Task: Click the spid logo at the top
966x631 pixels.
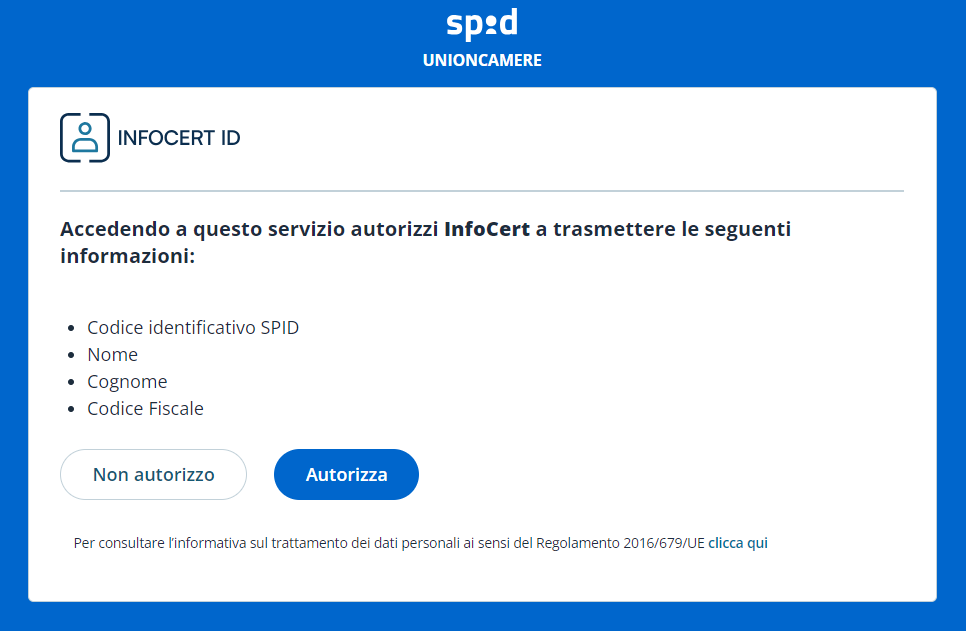Action: tap(482, 24)
